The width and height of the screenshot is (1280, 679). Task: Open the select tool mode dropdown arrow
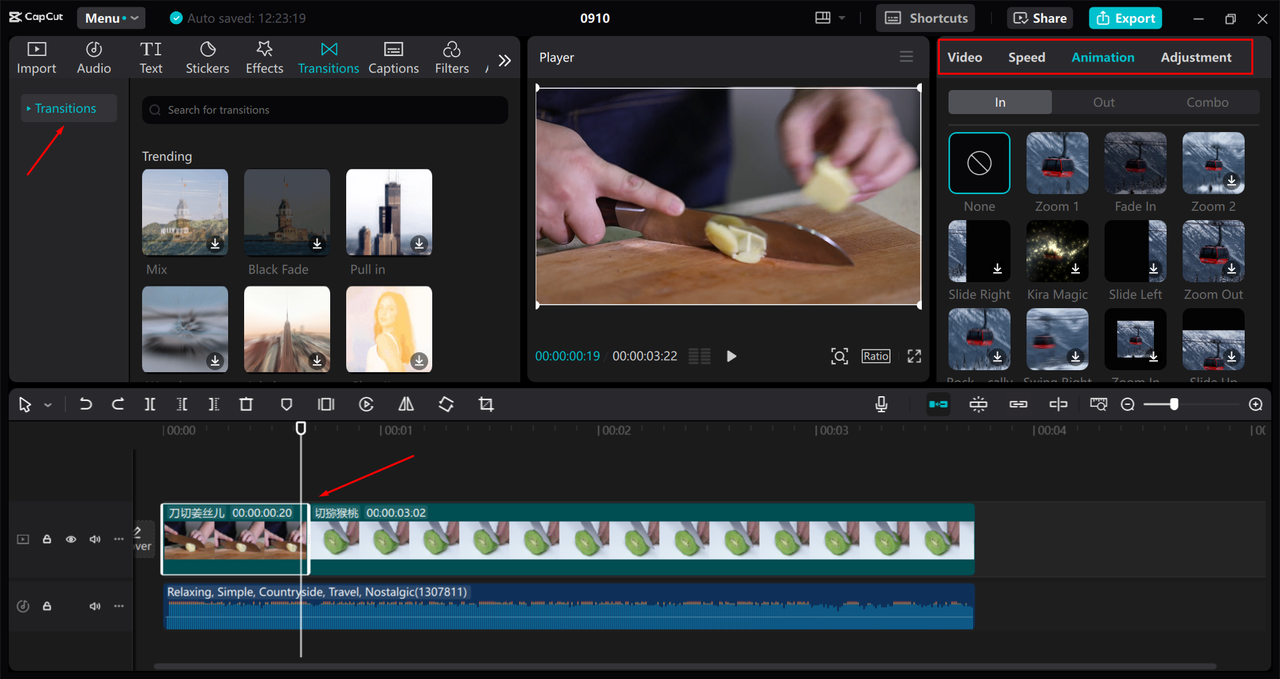pos(48,405)
